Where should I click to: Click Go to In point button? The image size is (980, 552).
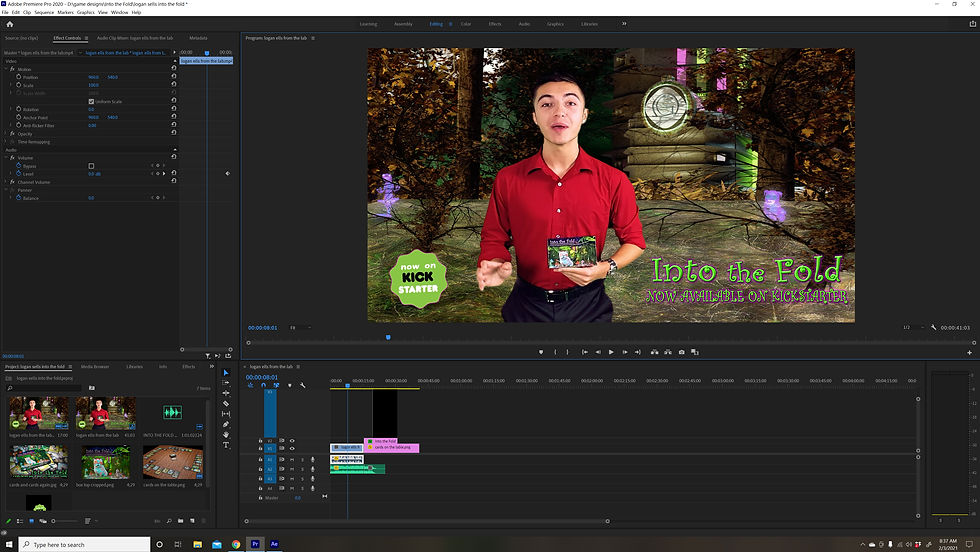coord(584,352)
